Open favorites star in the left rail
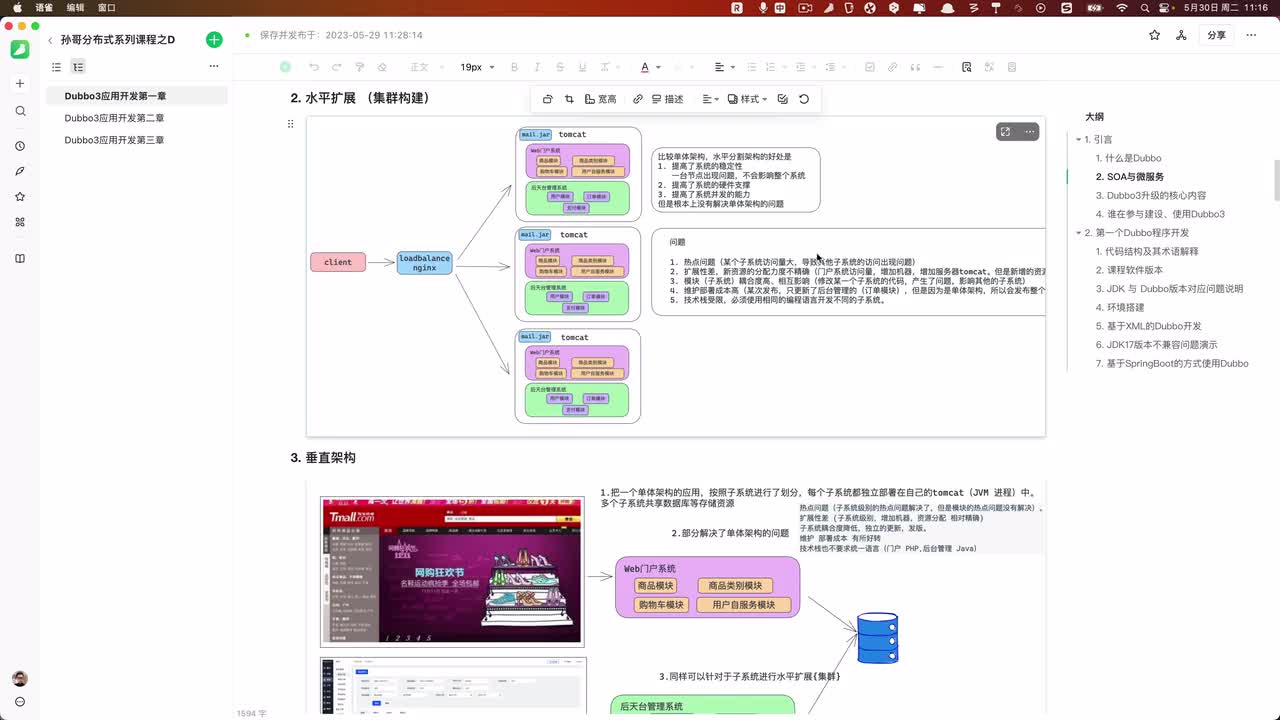Image resolution: width=1280 pixels, height=720 pixels. pyautogui.click(x=20, y=197)
